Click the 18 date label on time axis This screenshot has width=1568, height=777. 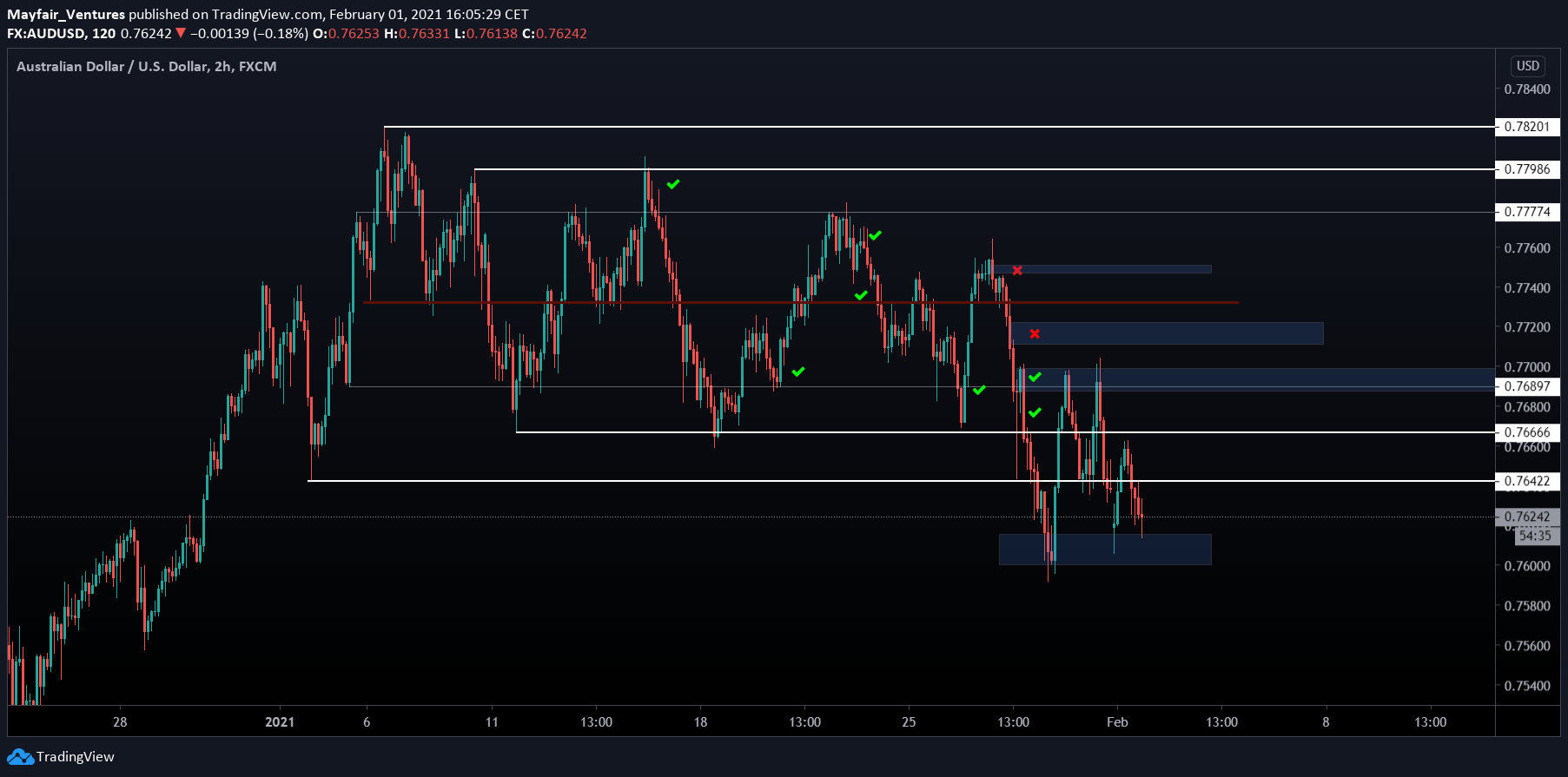(x=700, y=722)
